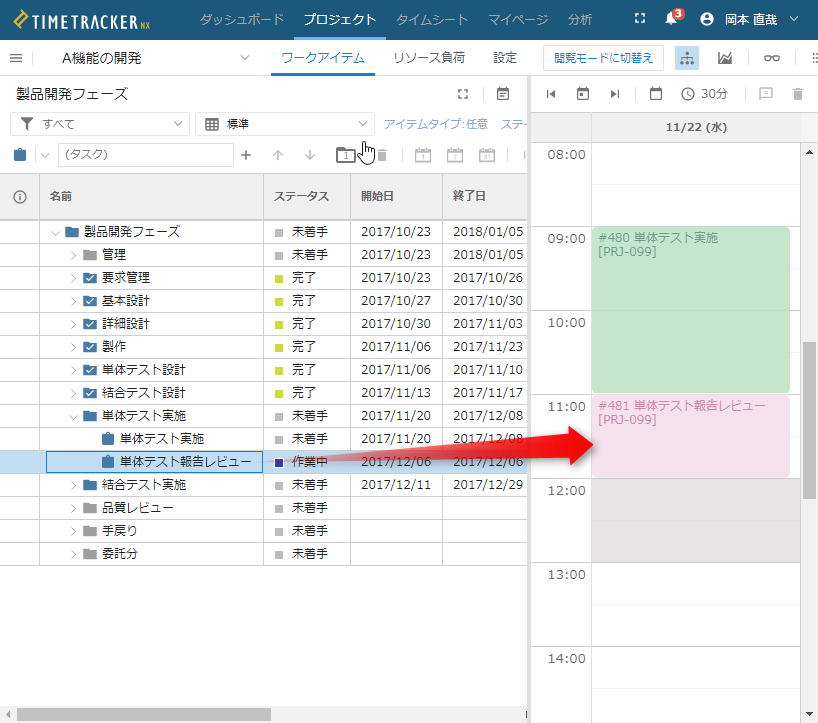Click the add item plus icon
The width and height of the screenshot is (818, 723).
pyautogui.click(x=246, y=155)
